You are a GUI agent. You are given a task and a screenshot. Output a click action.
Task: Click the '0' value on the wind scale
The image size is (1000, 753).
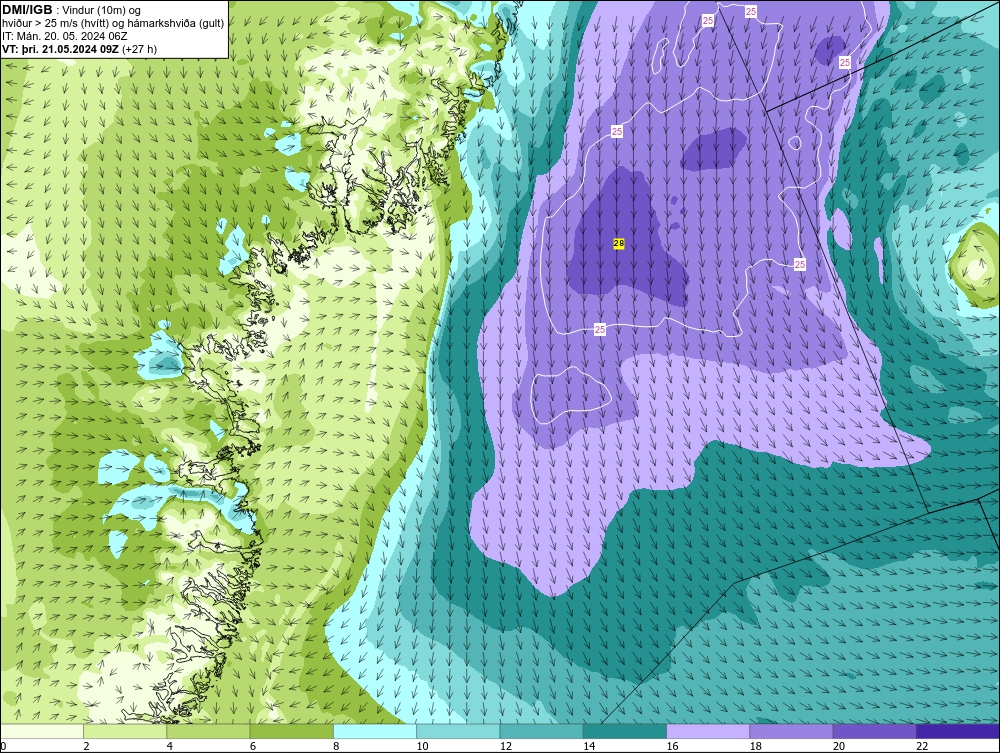(x=3, y=746)
